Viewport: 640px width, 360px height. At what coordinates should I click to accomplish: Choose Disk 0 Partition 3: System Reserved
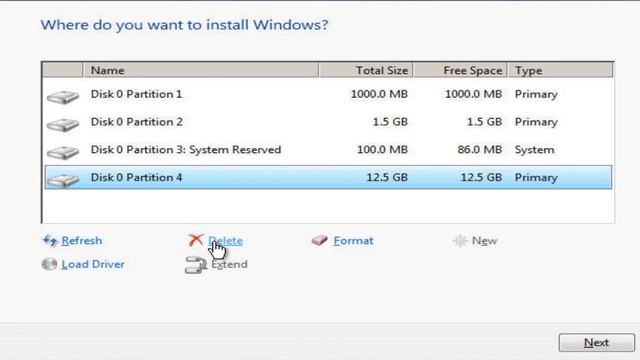[328, 150]
